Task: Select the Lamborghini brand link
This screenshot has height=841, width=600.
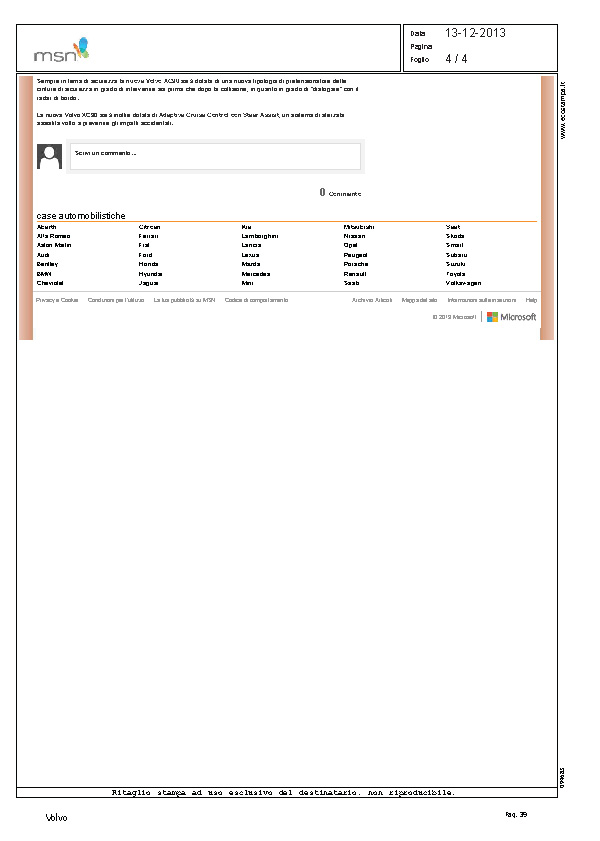Action: [x=259, y=236]
